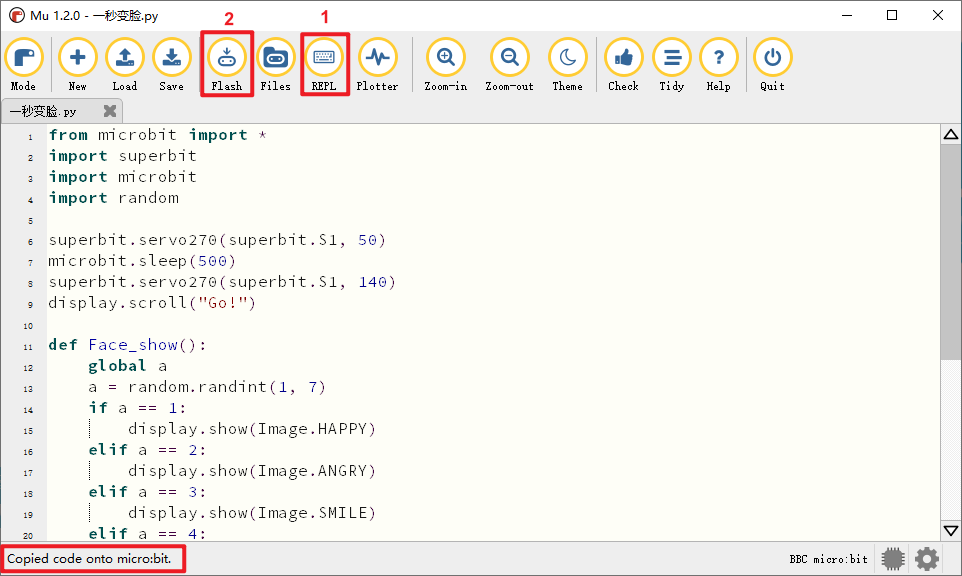Tidy up the code formatting

[x=672, y=64]
